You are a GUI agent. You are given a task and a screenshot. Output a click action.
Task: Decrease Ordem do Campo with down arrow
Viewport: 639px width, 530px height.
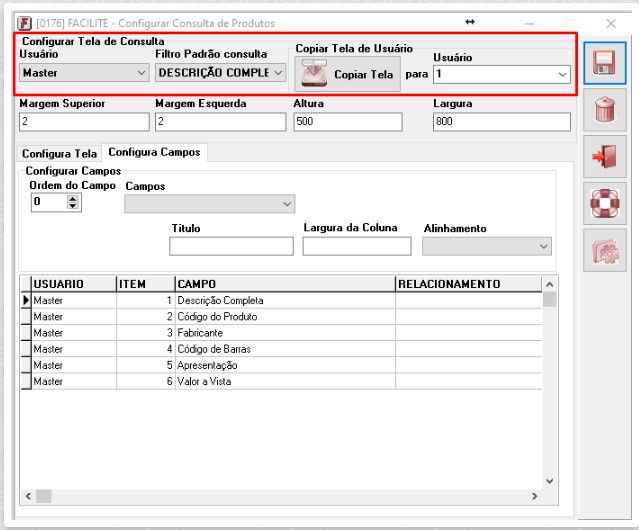(x=73, y=206)
